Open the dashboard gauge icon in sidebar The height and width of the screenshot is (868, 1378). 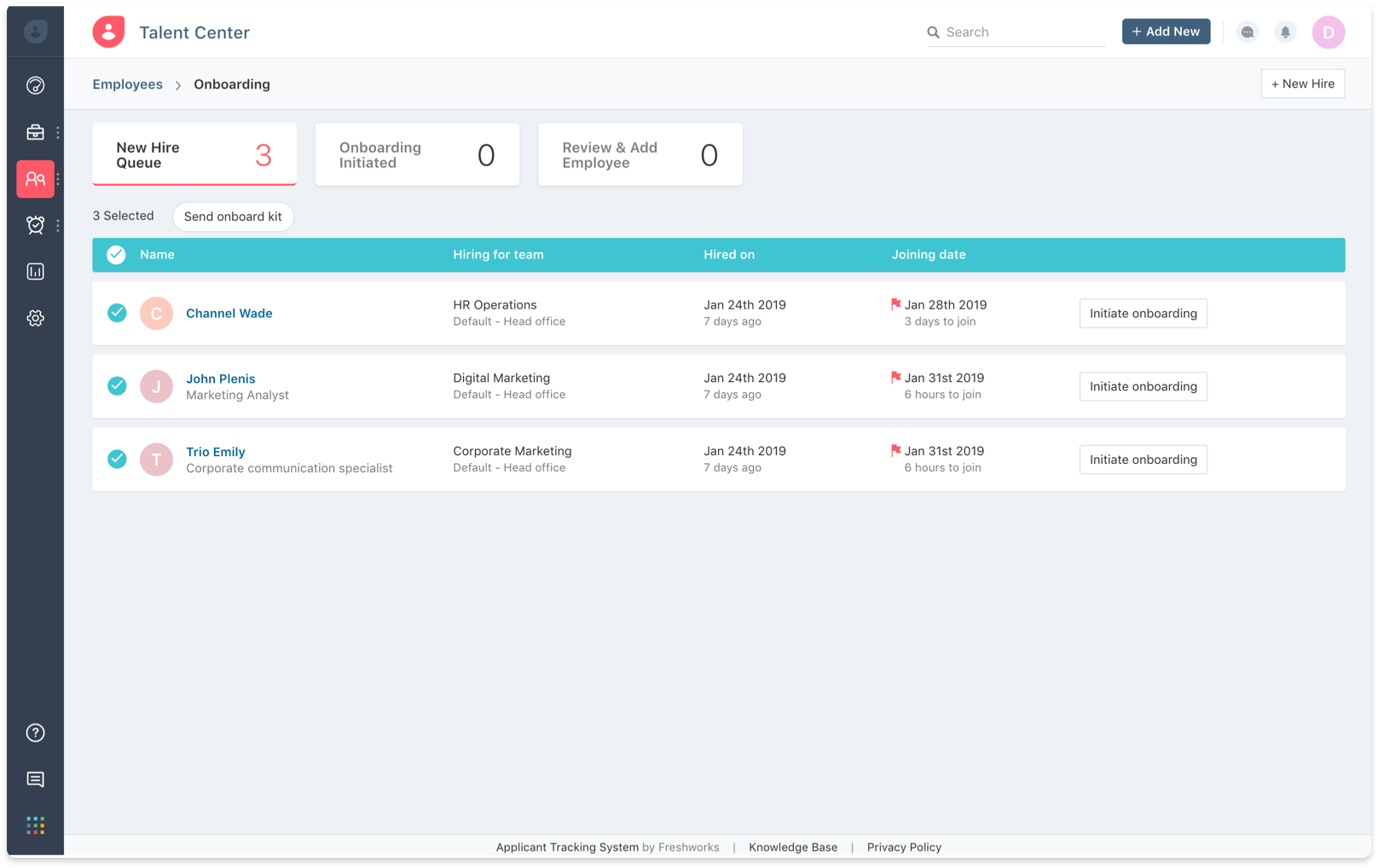point(35,85)
